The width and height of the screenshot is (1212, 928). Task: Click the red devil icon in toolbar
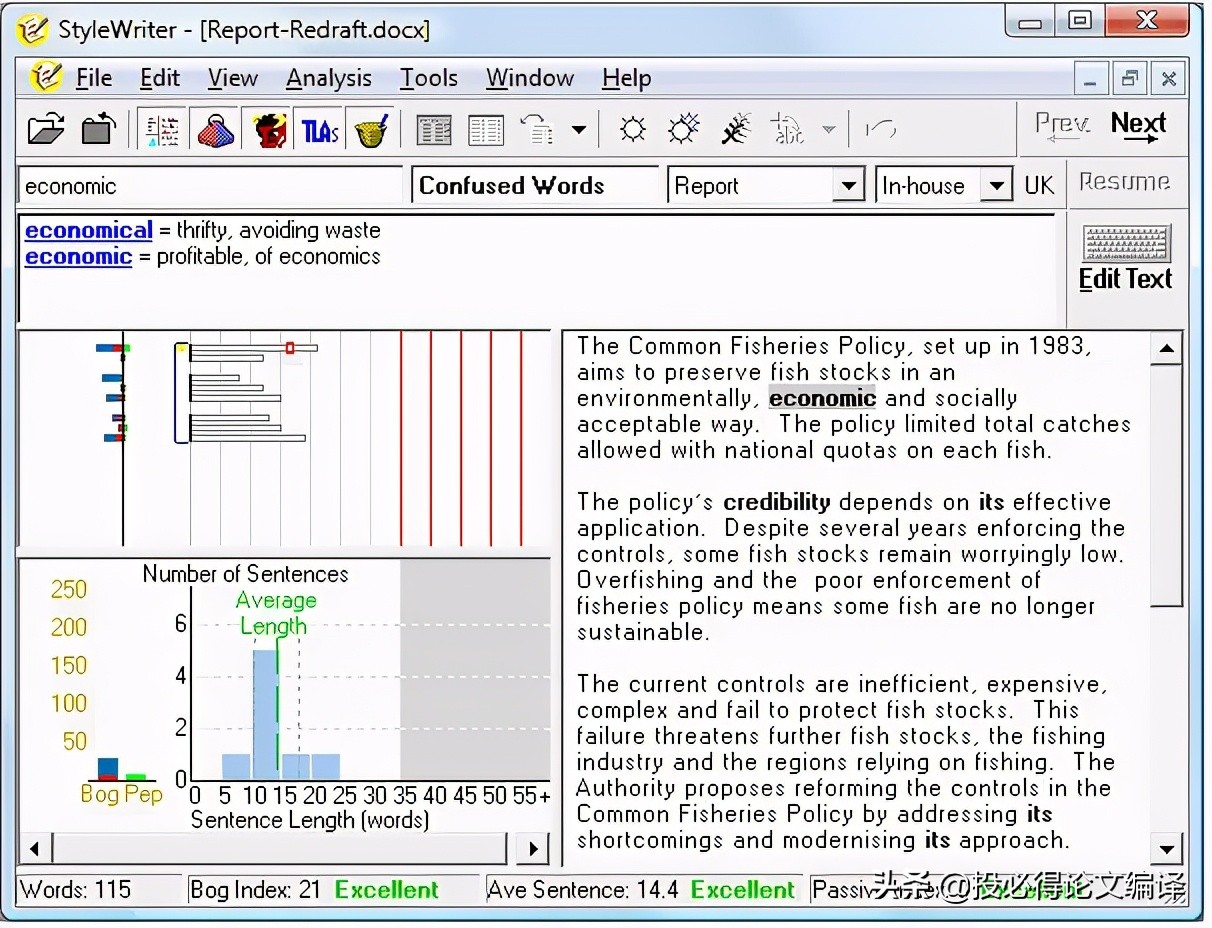(x=268, y=129)
